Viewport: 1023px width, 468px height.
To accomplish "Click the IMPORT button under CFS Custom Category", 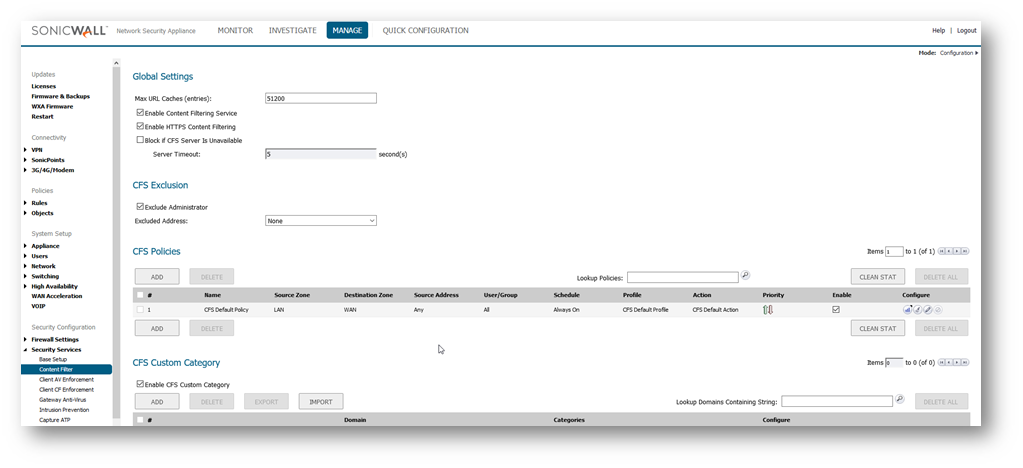I will (321, 401).
